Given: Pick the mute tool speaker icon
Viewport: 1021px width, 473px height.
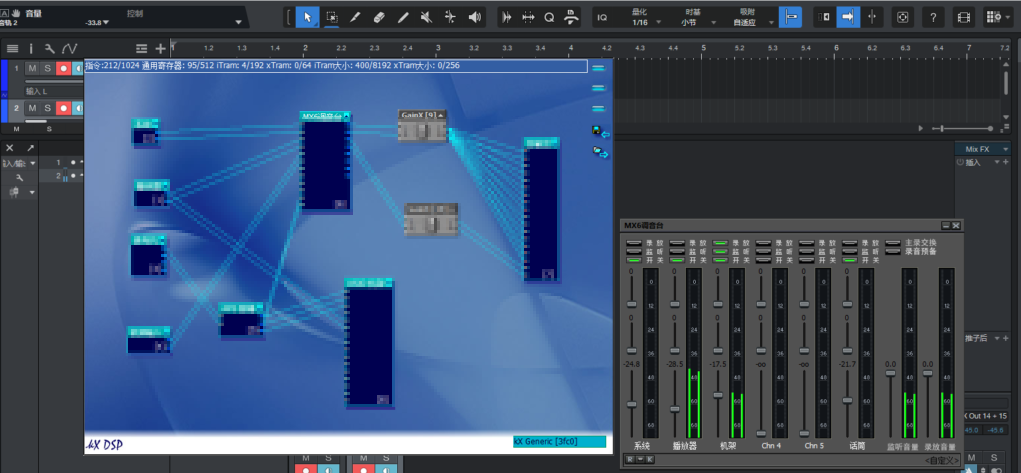Looking at the screenshot, I should [x=427, y=17].
